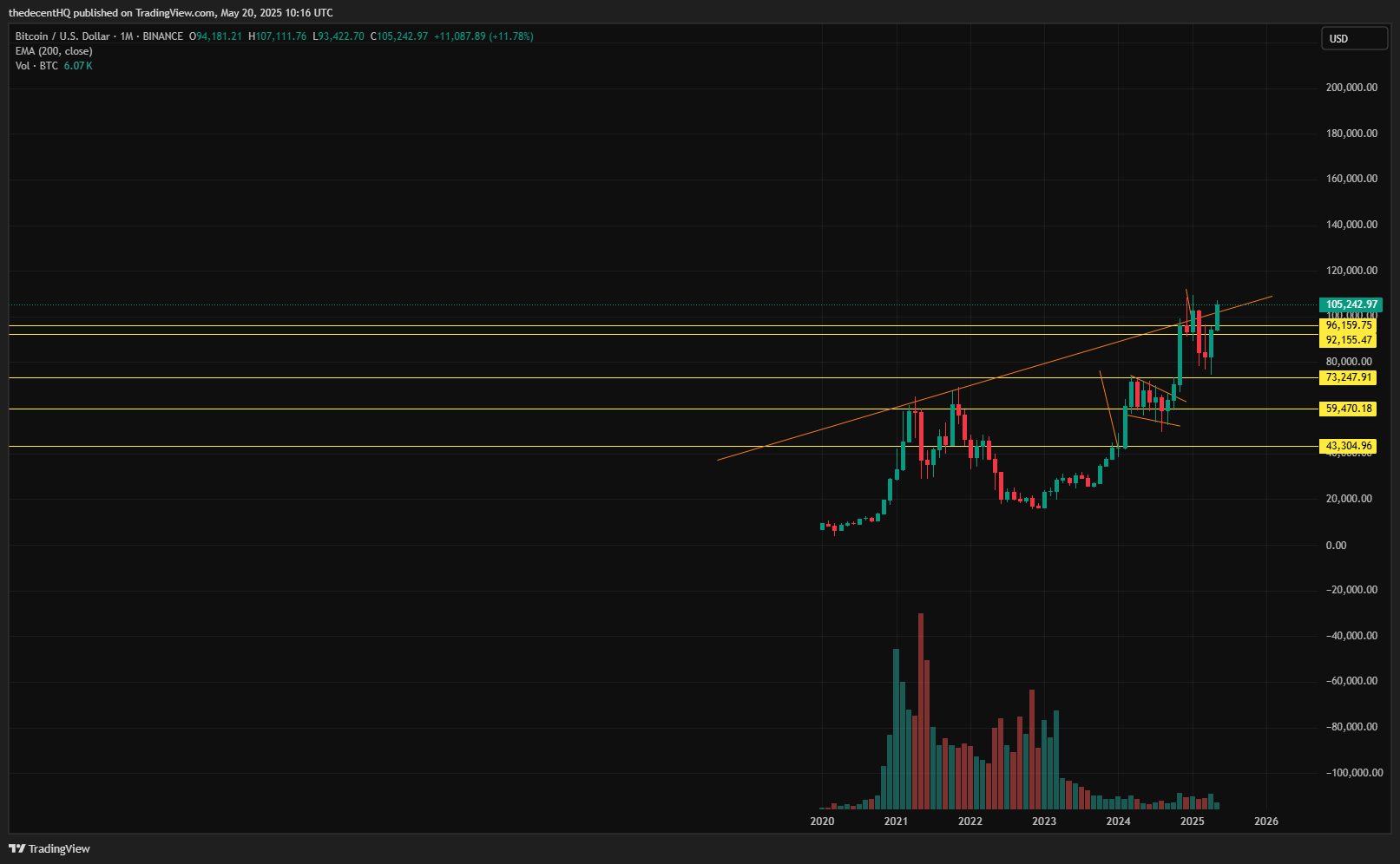Viewport: 1400px width, 864px height.
Task: Click the +11,087.89 (+11.78%) change value
Action: pos(483,36)
